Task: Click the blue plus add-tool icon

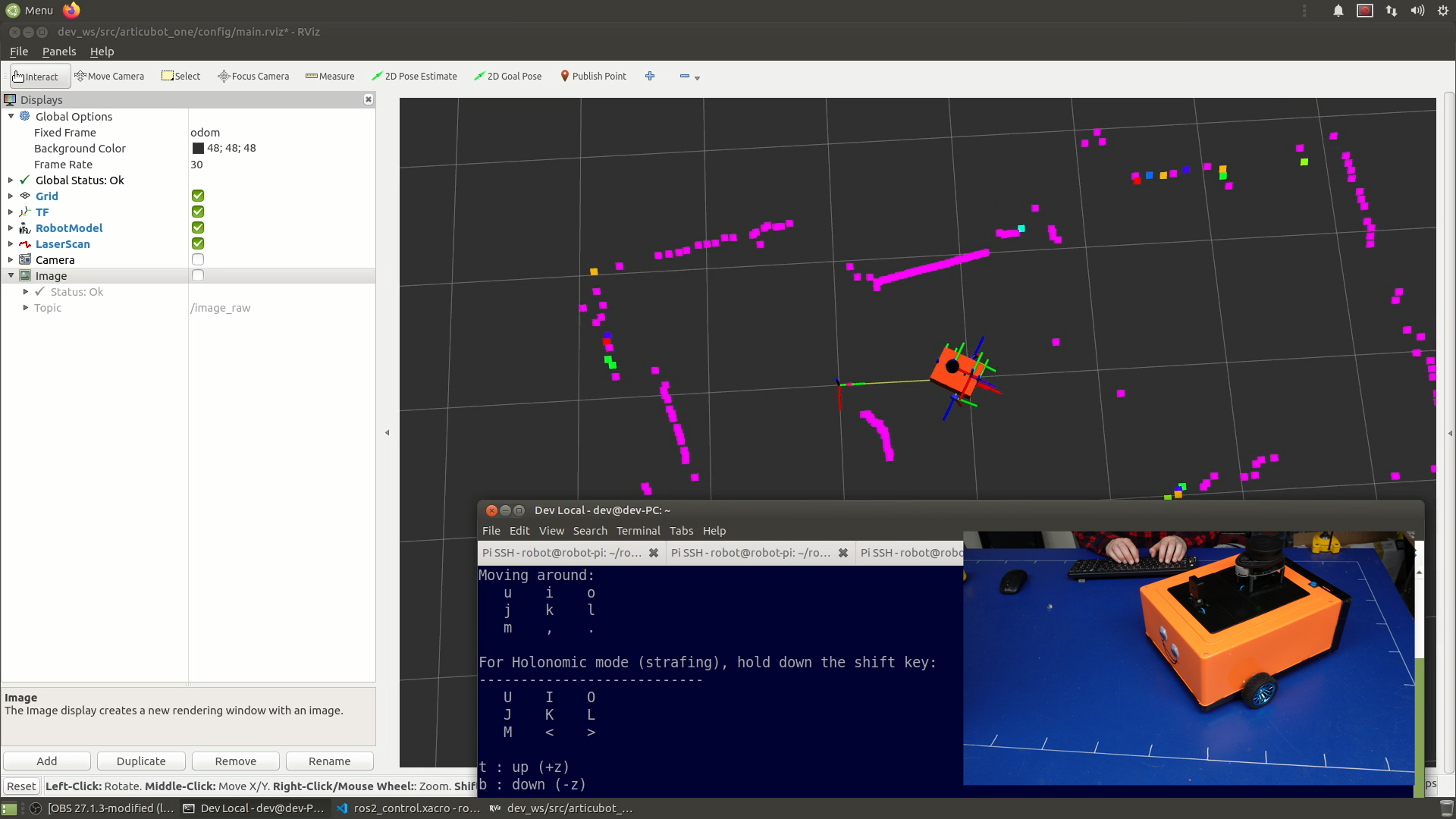Action: [650, 76]
